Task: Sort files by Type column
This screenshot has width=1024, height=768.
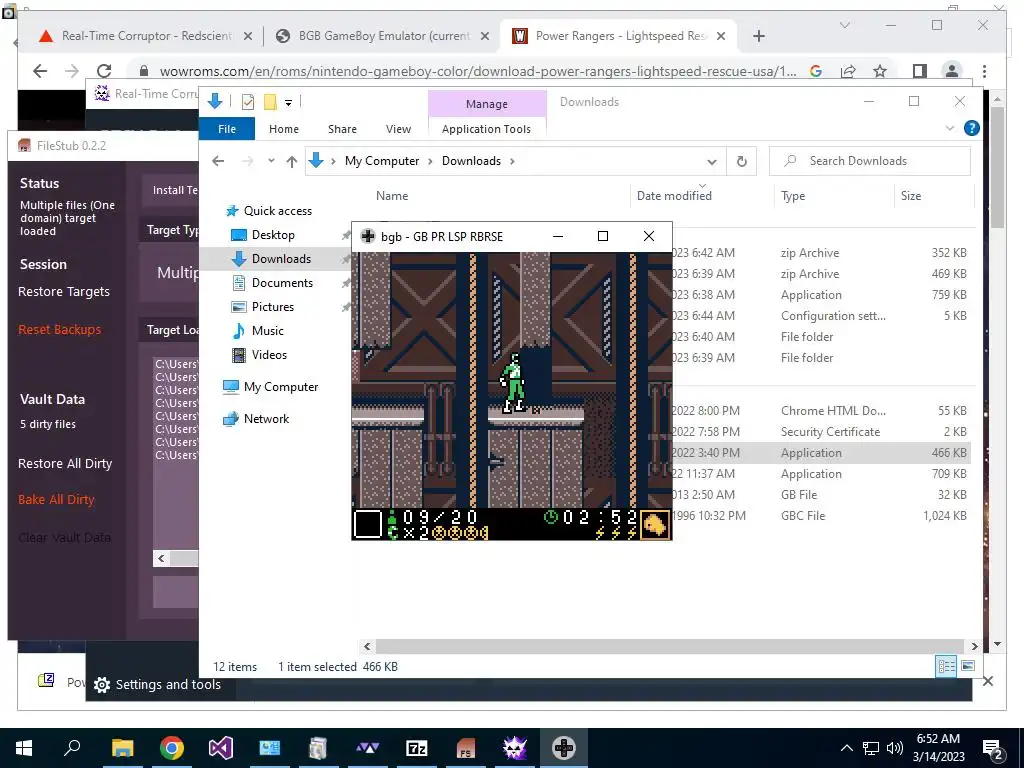Action: coord(793,196)
